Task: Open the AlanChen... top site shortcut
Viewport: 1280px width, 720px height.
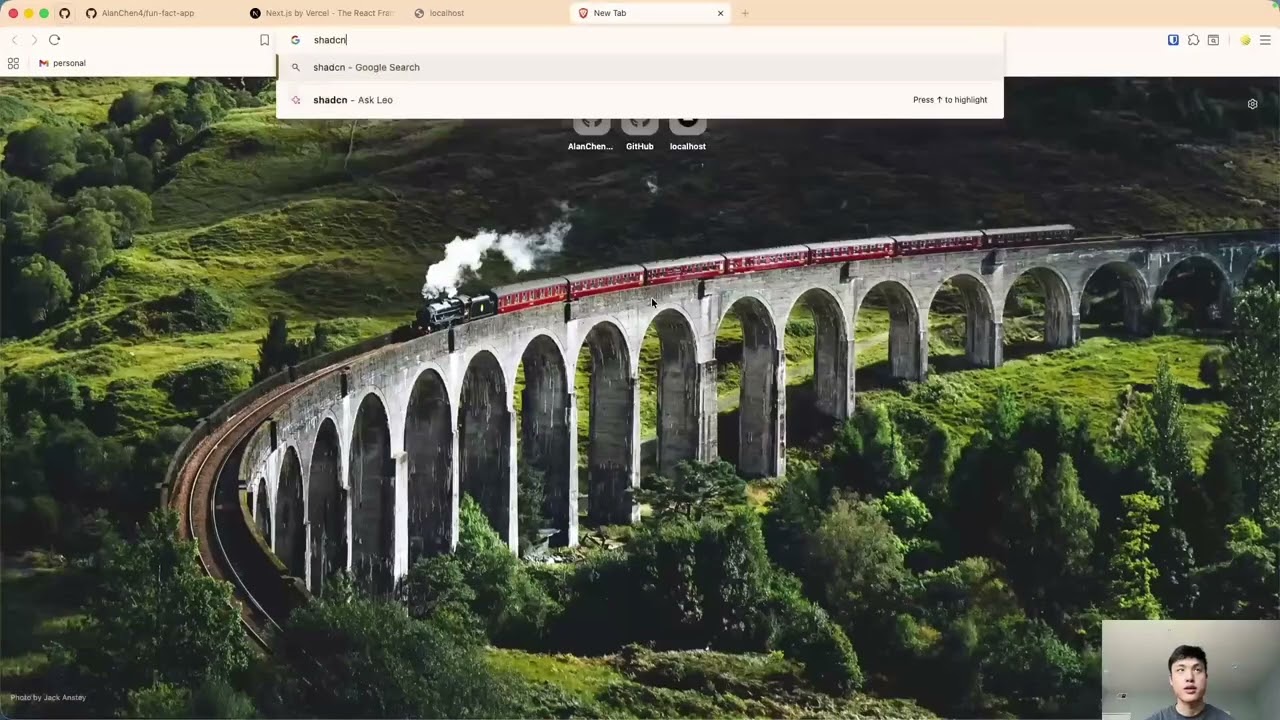Action: 590,133
